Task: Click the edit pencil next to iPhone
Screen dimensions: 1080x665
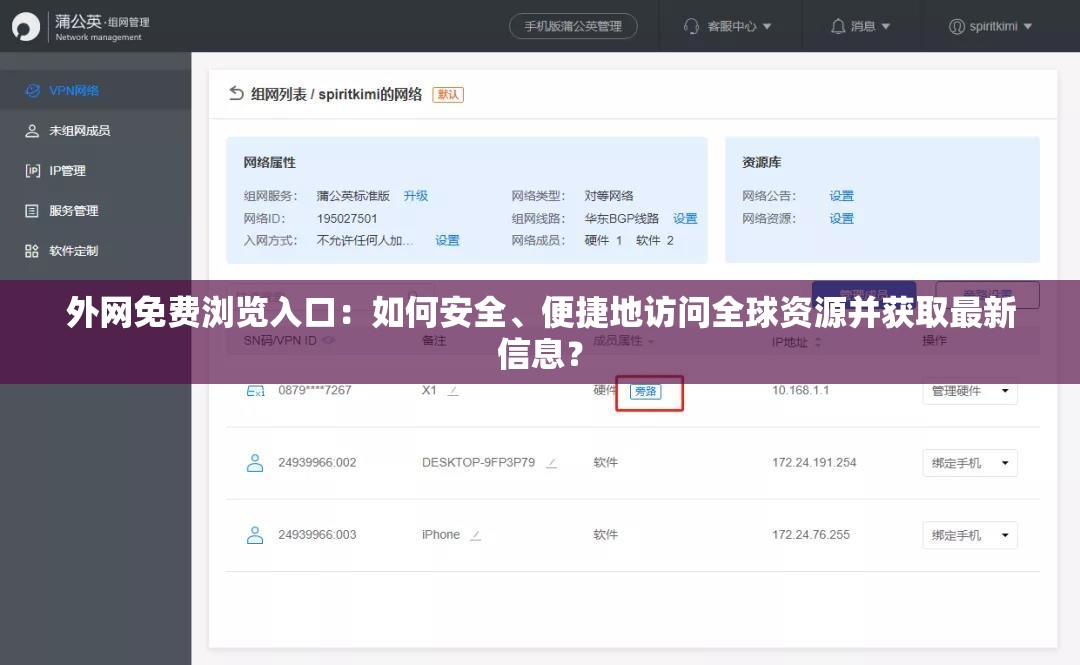Action: [475, 534]
